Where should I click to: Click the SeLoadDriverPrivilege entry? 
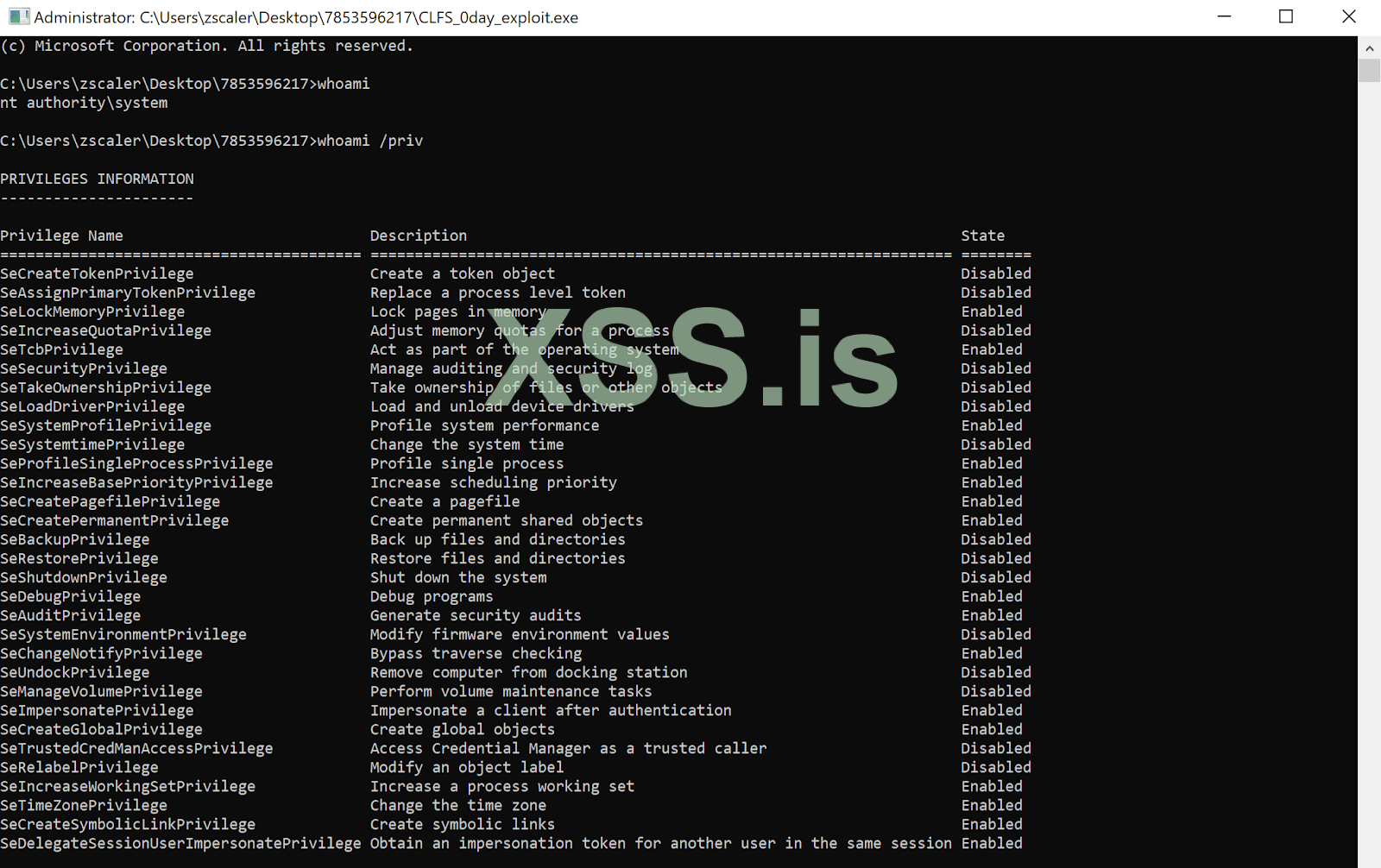pyautogui.click(x=92, y=406)
